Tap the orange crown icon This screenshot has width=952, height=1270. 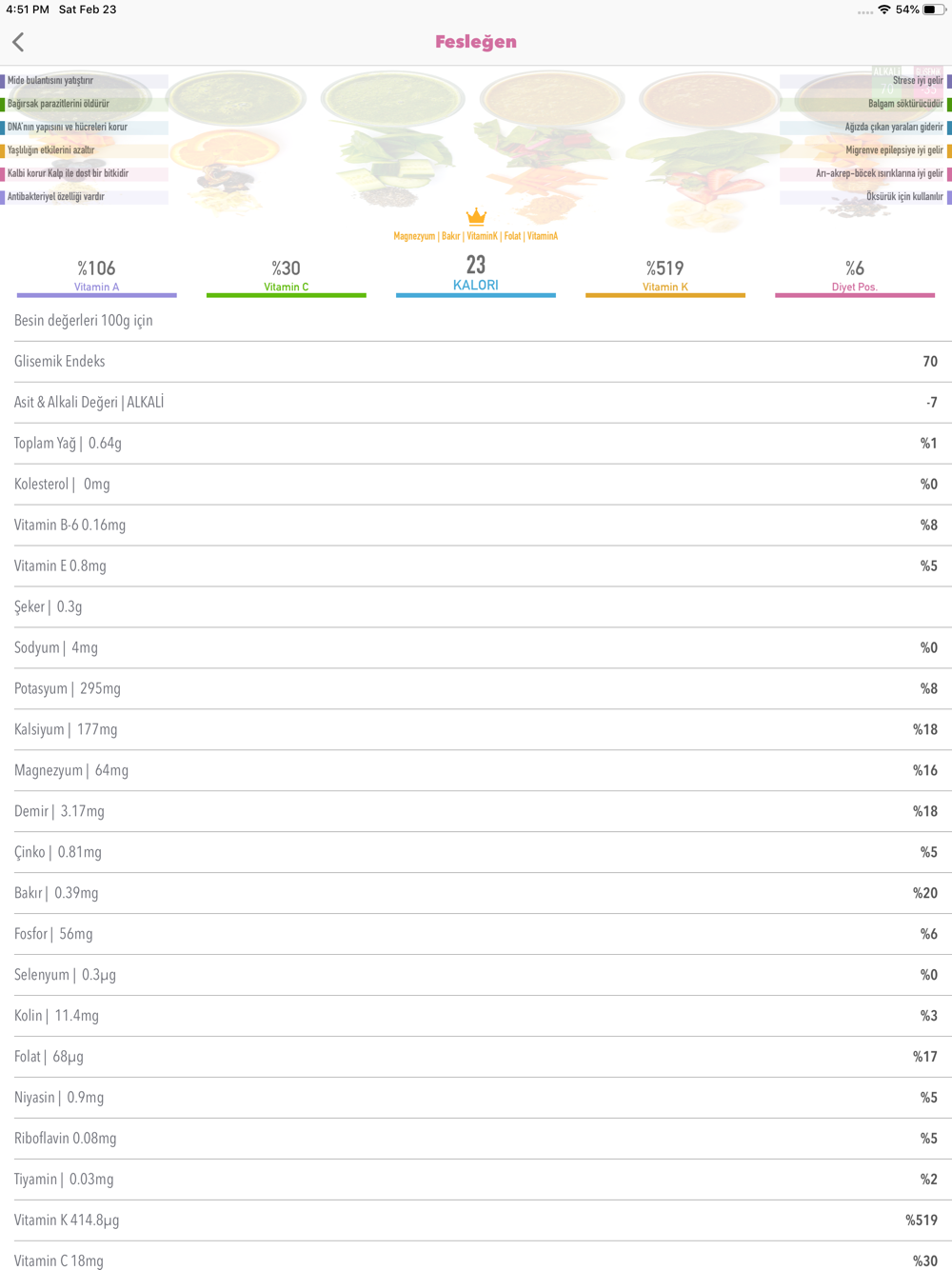[476, 217]
